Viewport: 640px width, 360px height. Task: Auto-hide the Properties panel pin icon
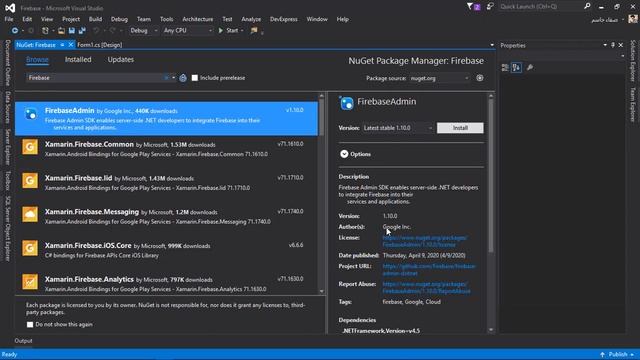tap(613, 45)
